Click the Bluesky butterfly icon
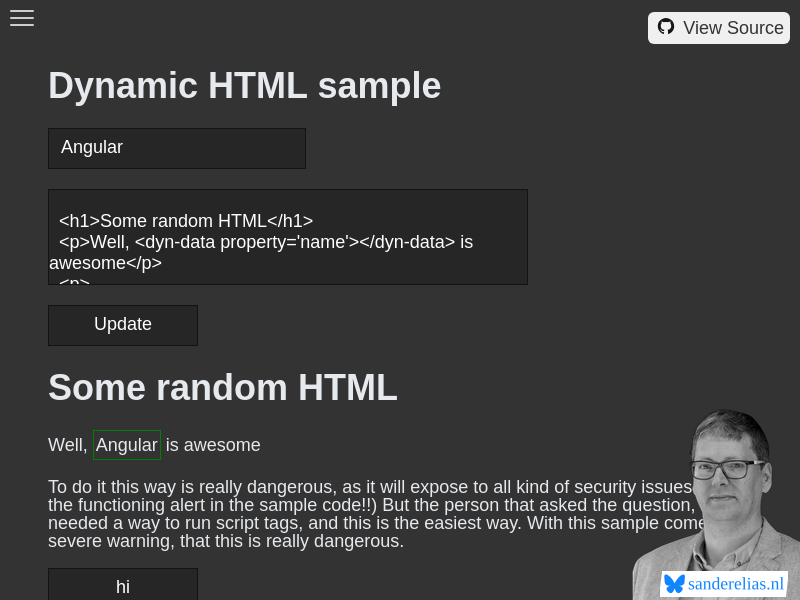The image size is (800, 600). [673, 584]
